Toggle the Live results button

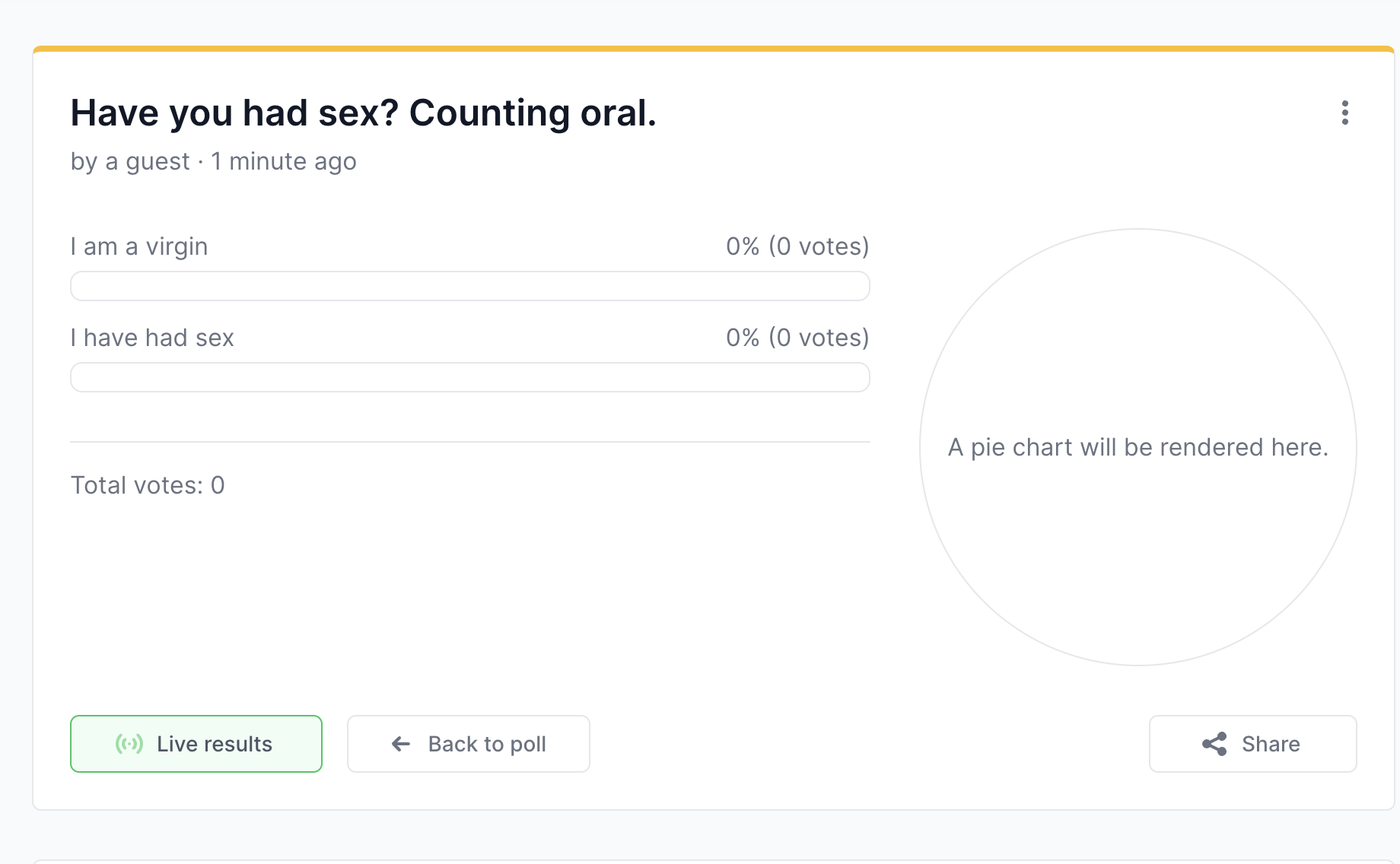point(196,744)
